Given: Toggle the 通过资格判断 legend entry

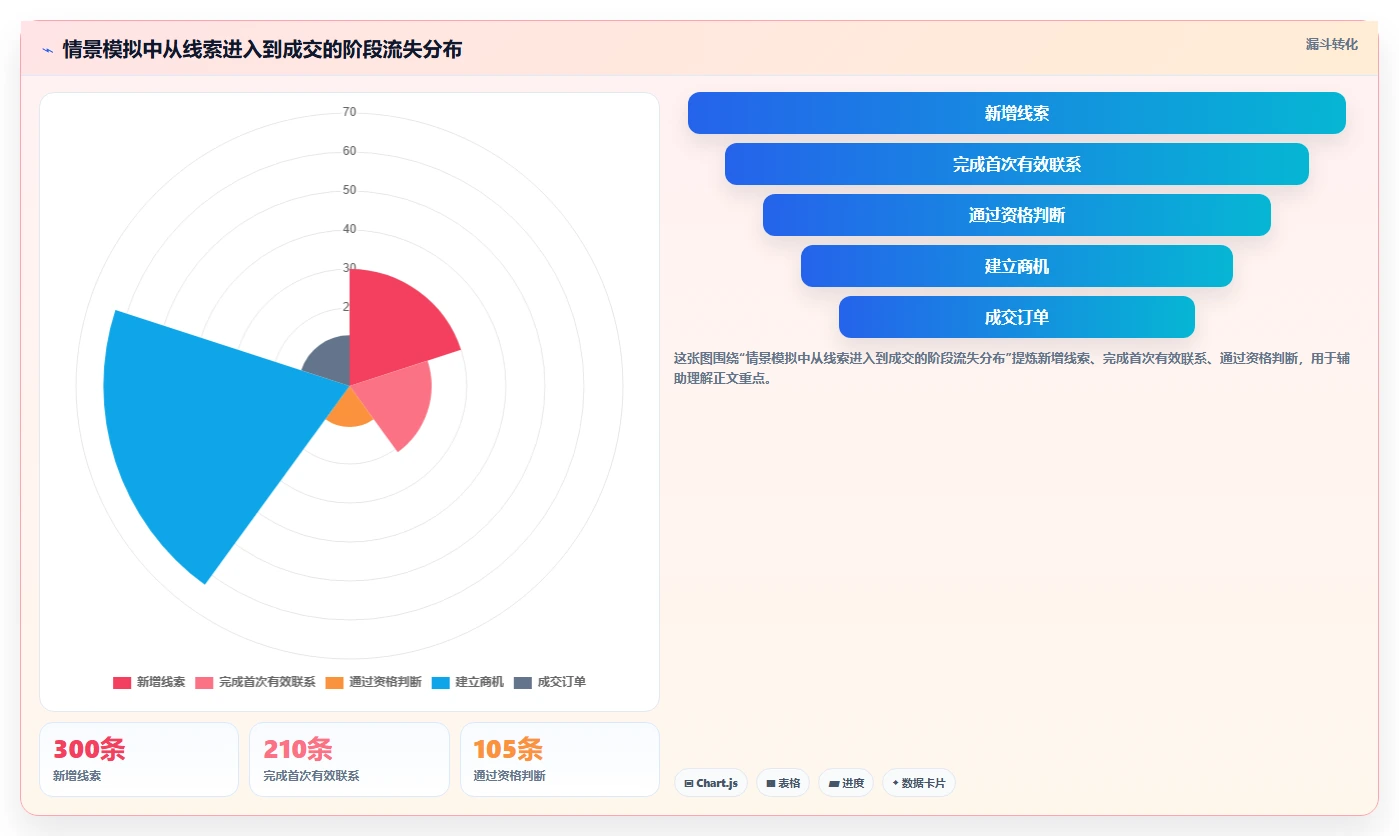Looking at the screenshot, I should click(x=373, y=682).
